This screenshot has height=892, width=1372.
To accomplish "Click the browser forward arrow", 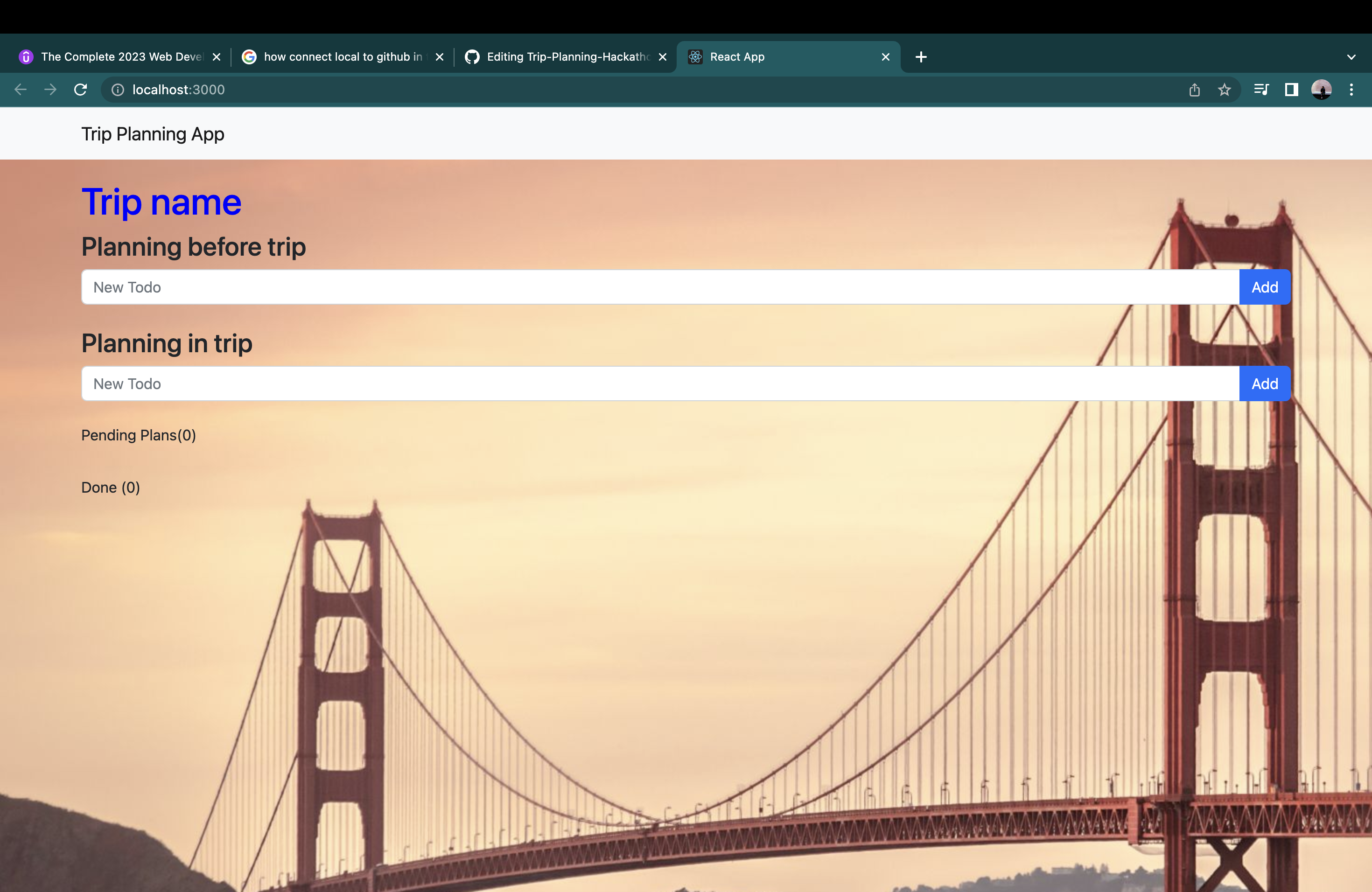I will click(x=51, y=89).
